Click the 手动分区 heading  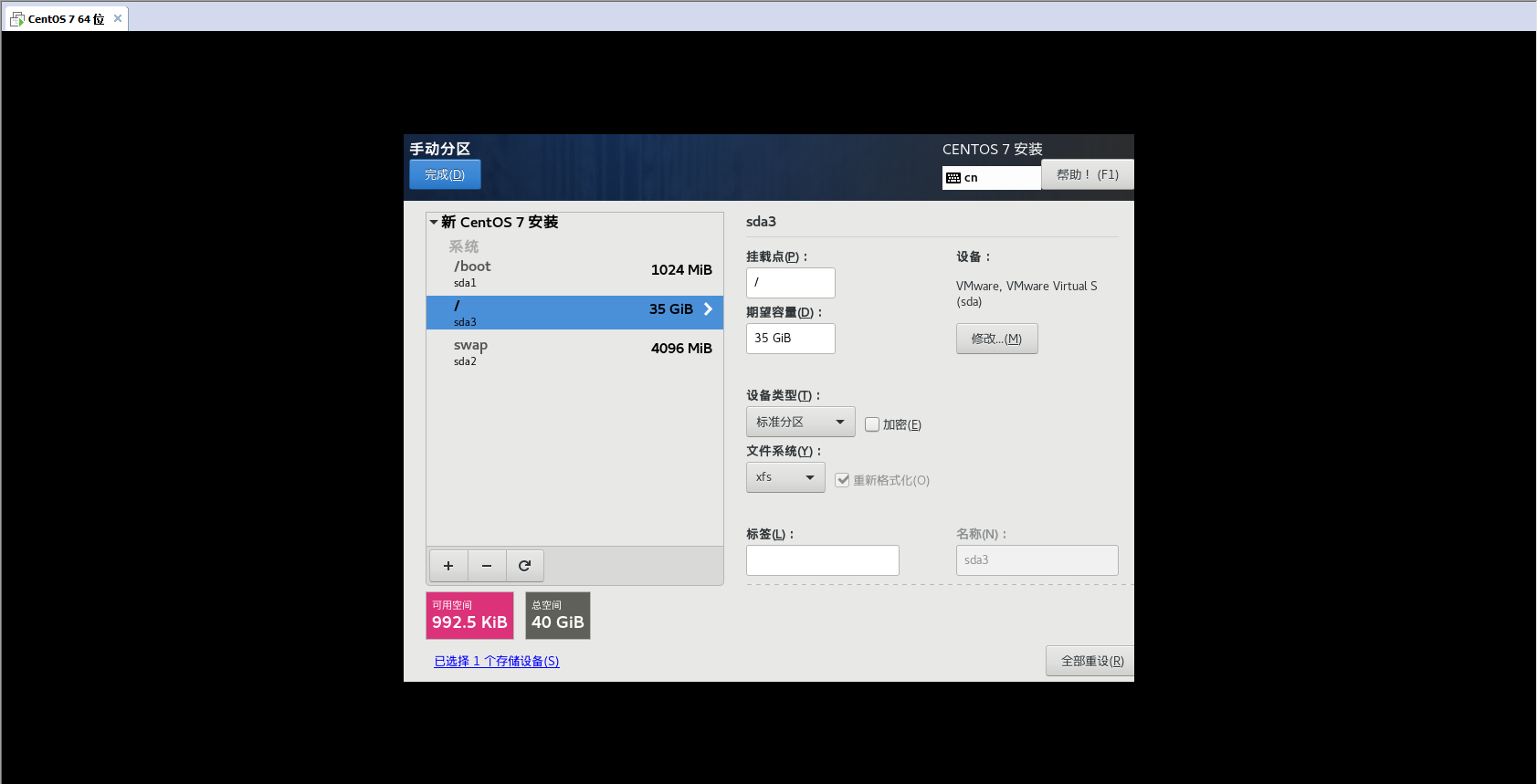[439, 149]
